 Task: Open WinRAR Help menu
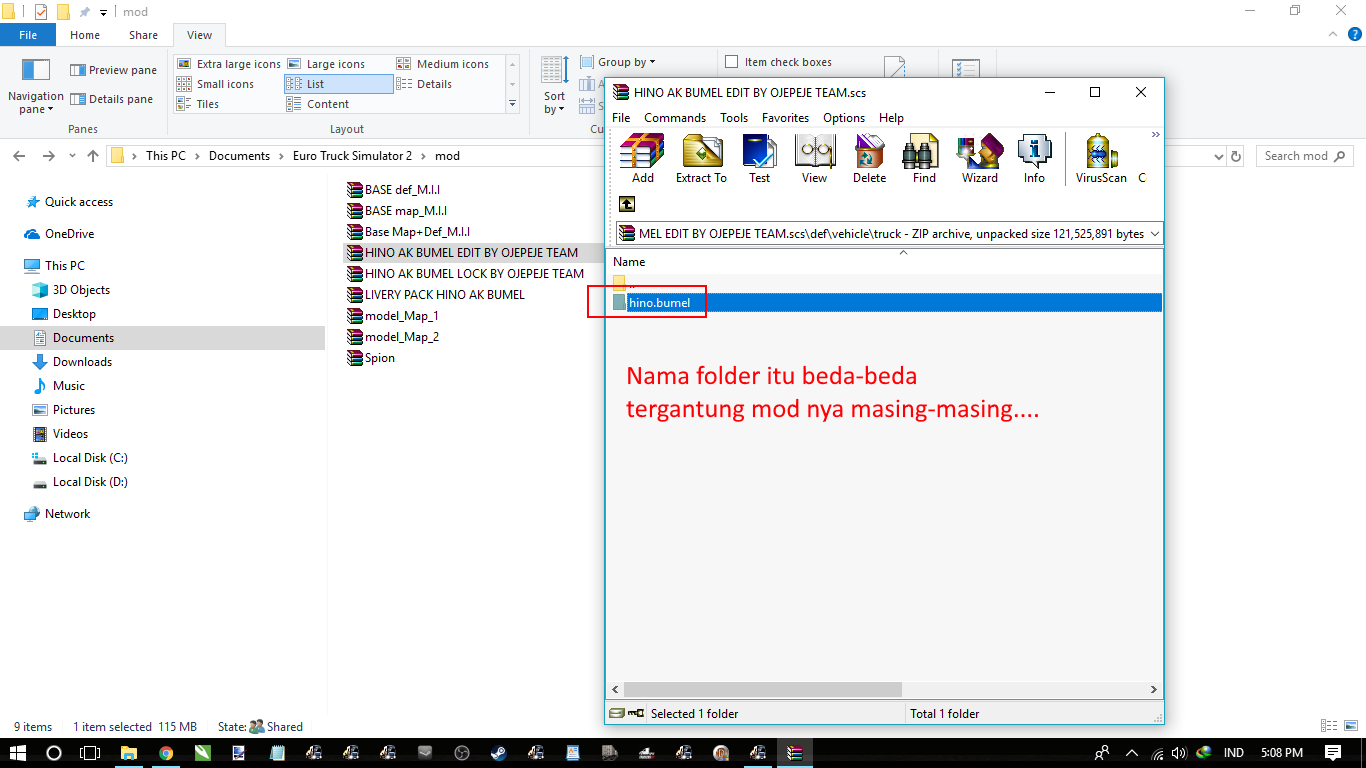click(x=891, y=118)
